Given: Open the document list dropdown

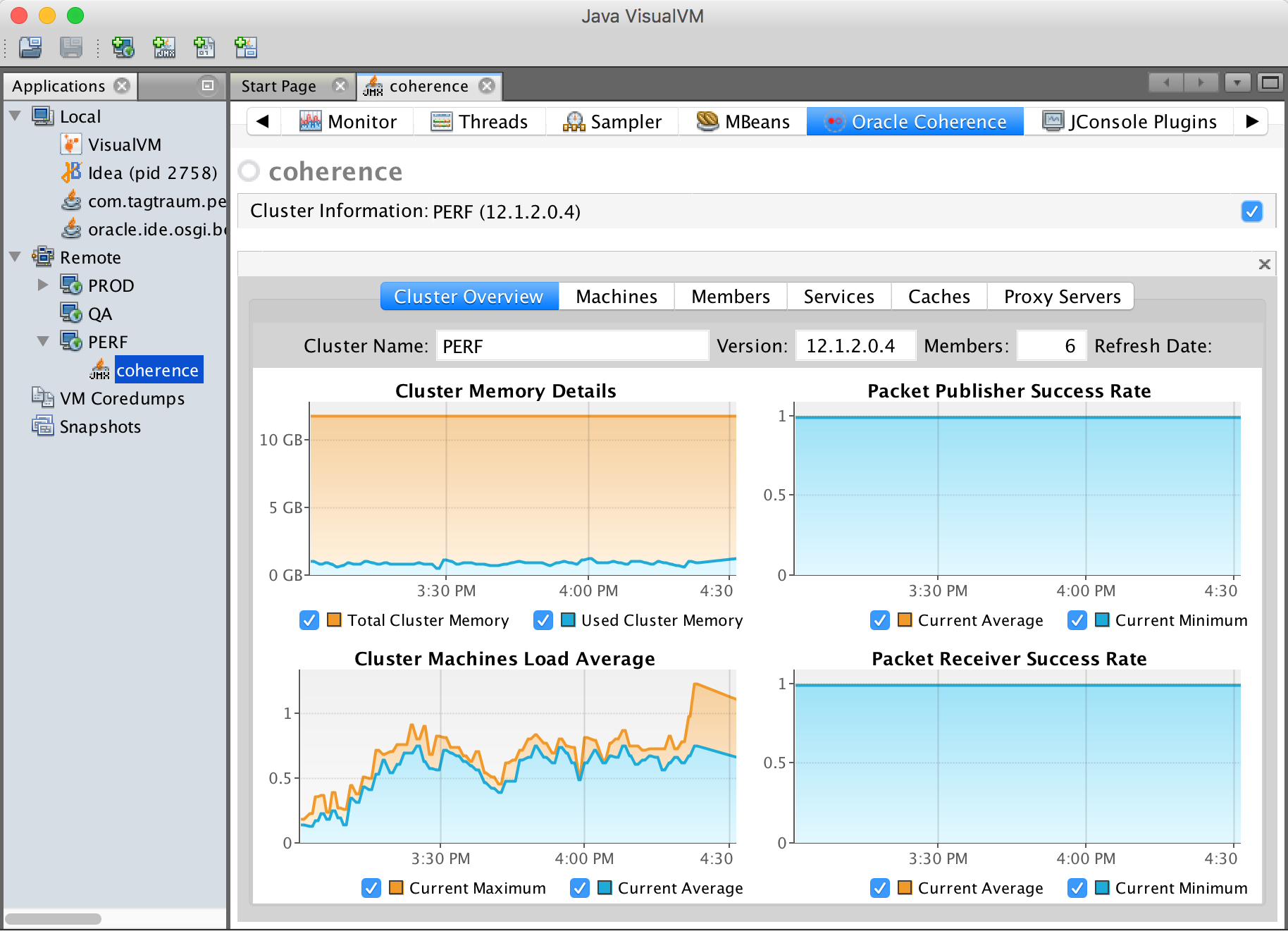Looking at the screenshot, I should click(1237, 83).
